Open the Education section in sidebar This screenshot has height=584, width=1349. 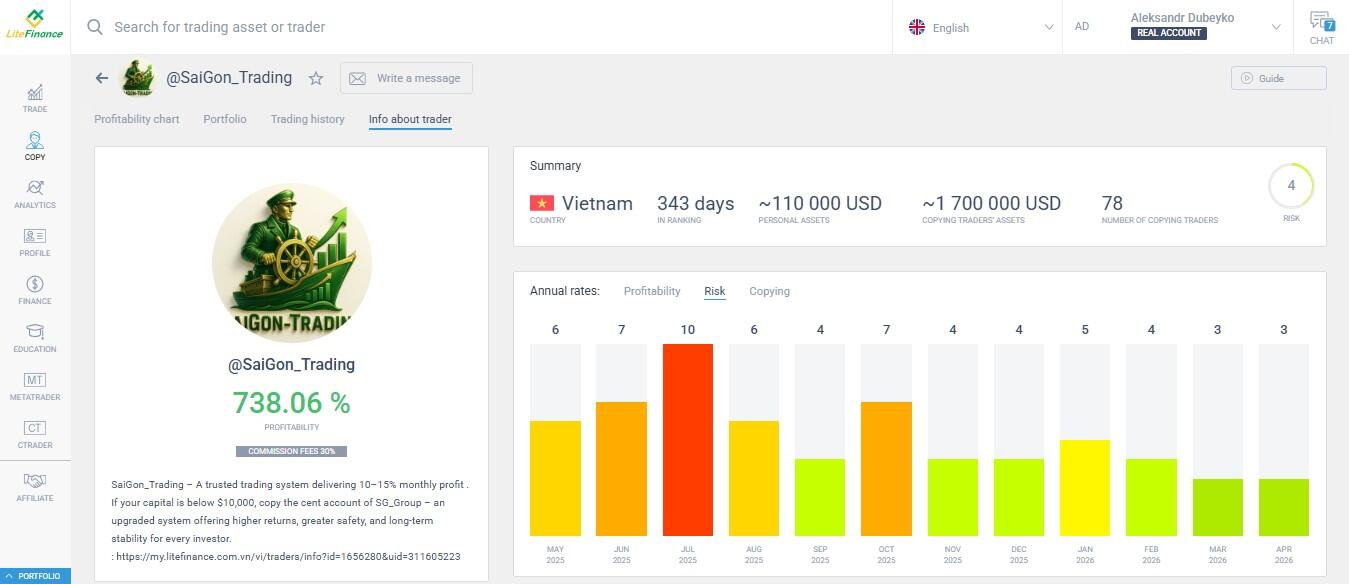click(x=35, y=338)
